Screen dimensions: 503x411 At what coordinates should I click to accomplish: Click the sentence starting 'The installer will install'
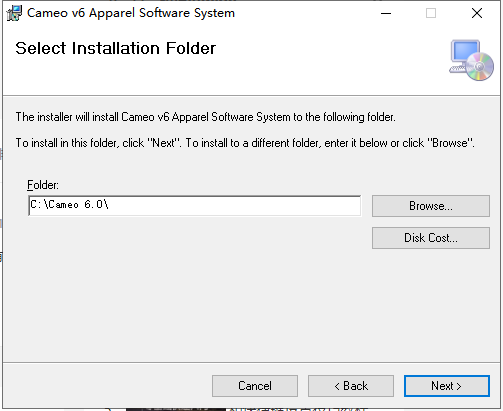(x=206, y=117)
